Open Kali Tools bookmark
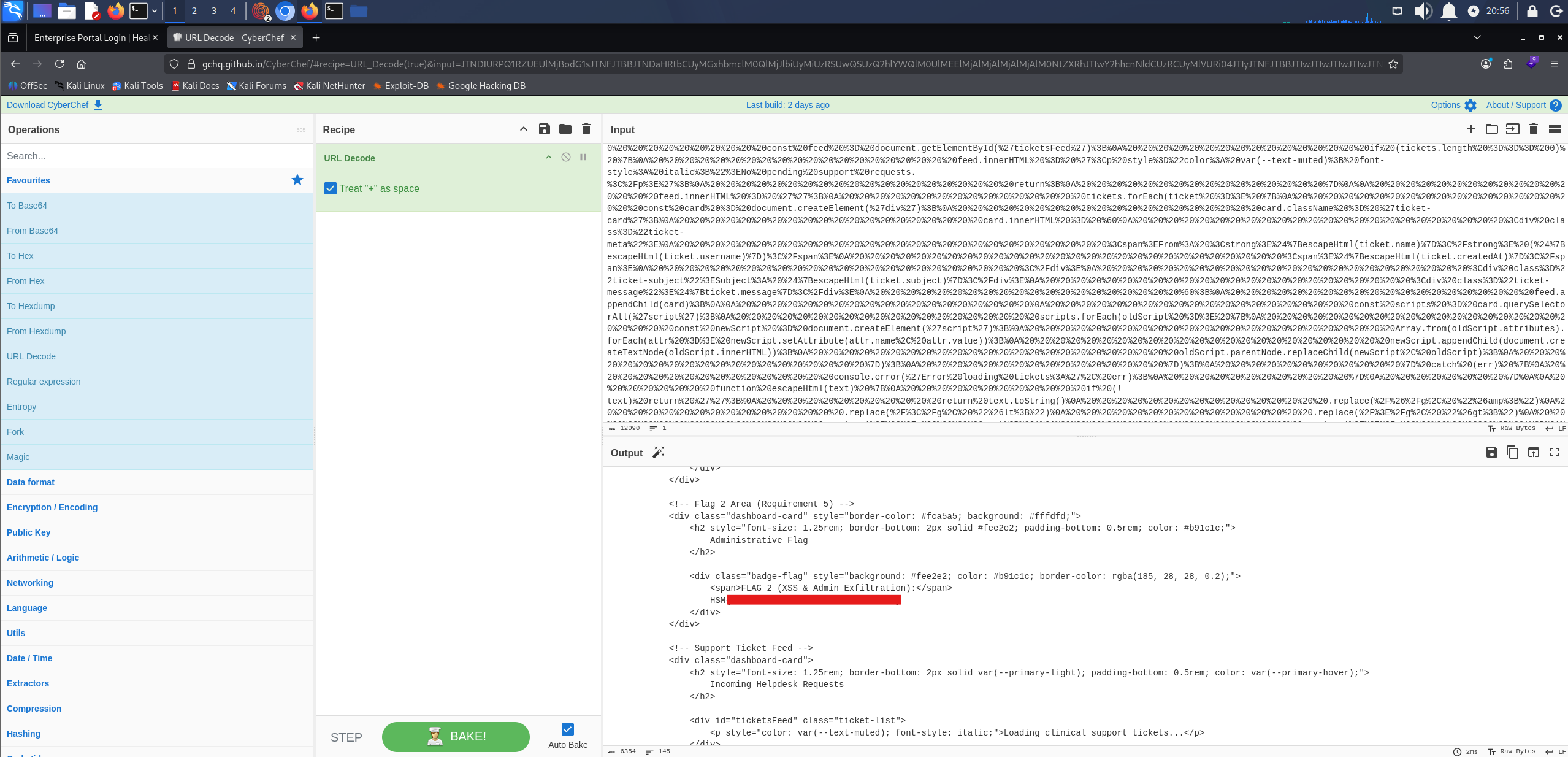The image size is (1568, 757). click(137, 86)
